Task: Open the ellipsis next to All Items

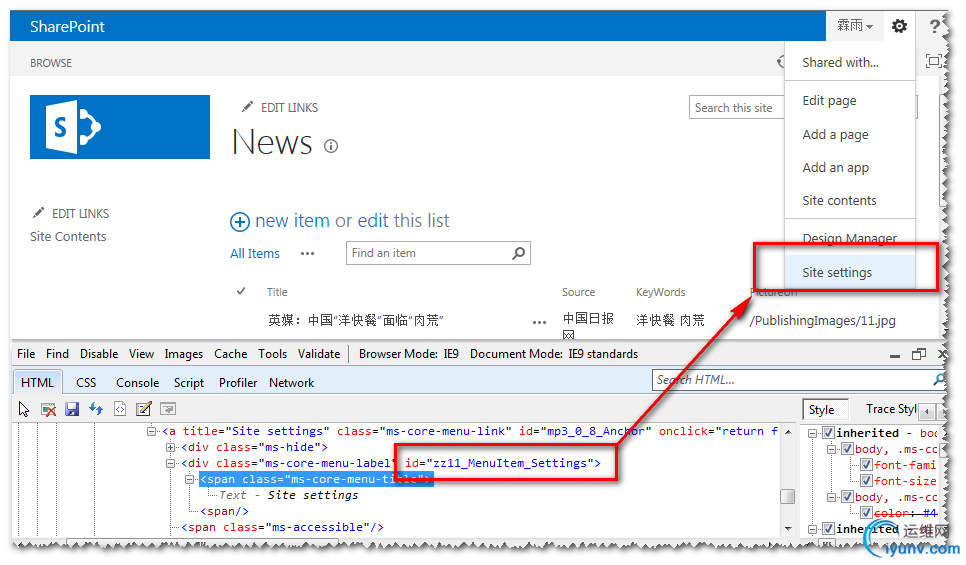Action: tap(307, 253)
